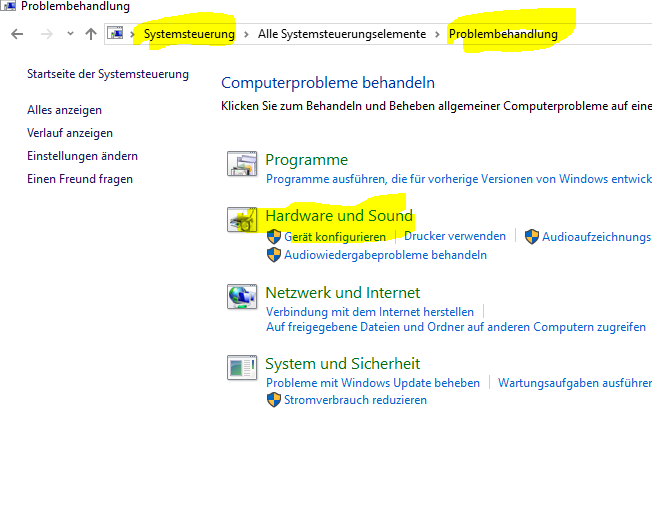
Task: Click the Problembehandlung window title icon
Action: point(8,5)
